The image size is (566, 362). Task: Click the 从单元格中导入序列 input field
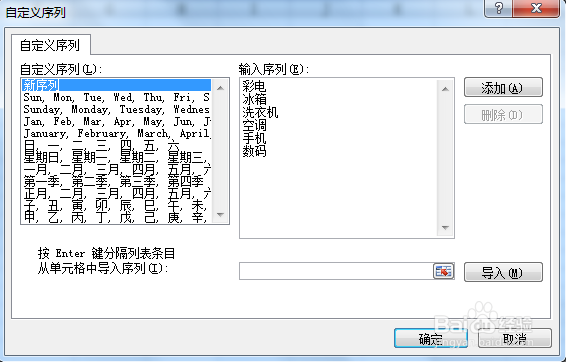[336, 271]
